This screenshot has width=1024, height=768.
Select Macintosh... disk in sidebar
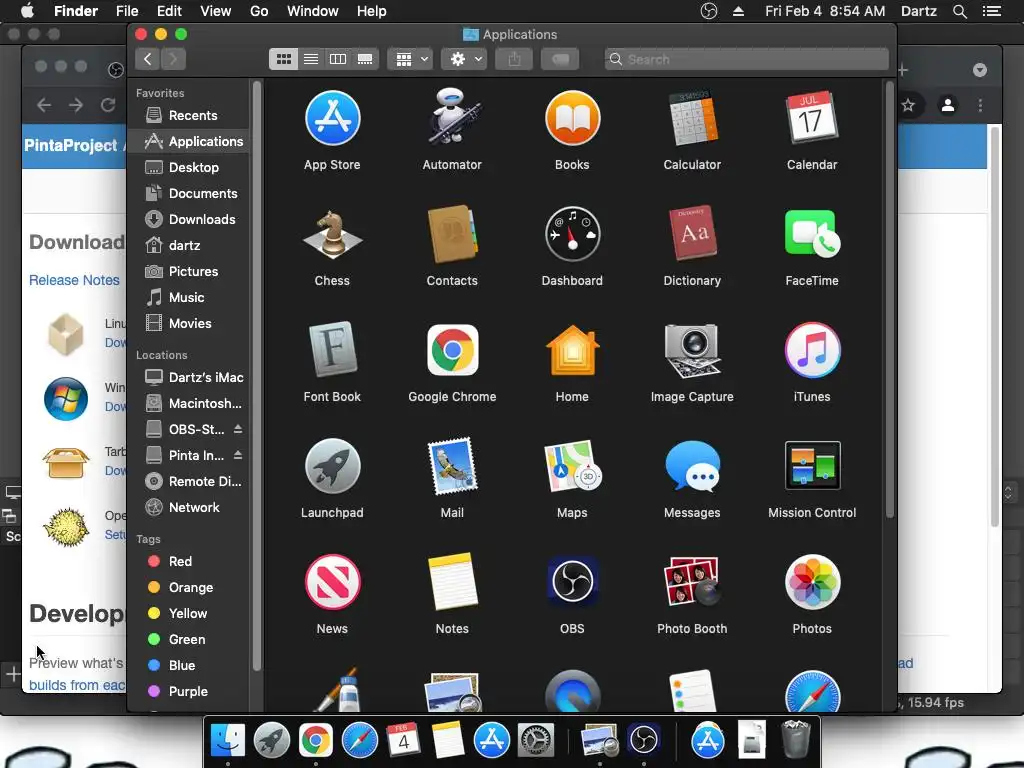click(x=189, y=404)
